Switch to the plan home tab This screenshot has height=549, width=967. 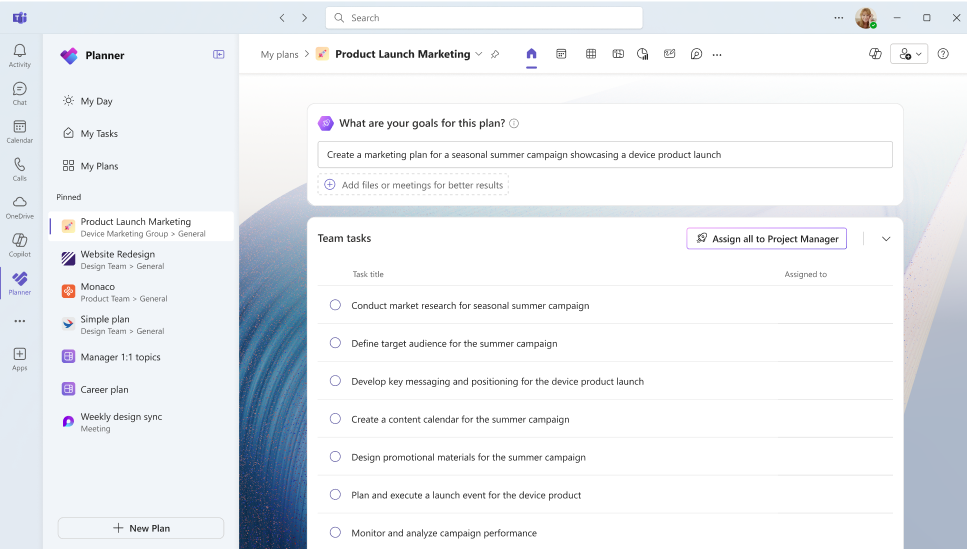pyautogui.click(x=532, y=54)
